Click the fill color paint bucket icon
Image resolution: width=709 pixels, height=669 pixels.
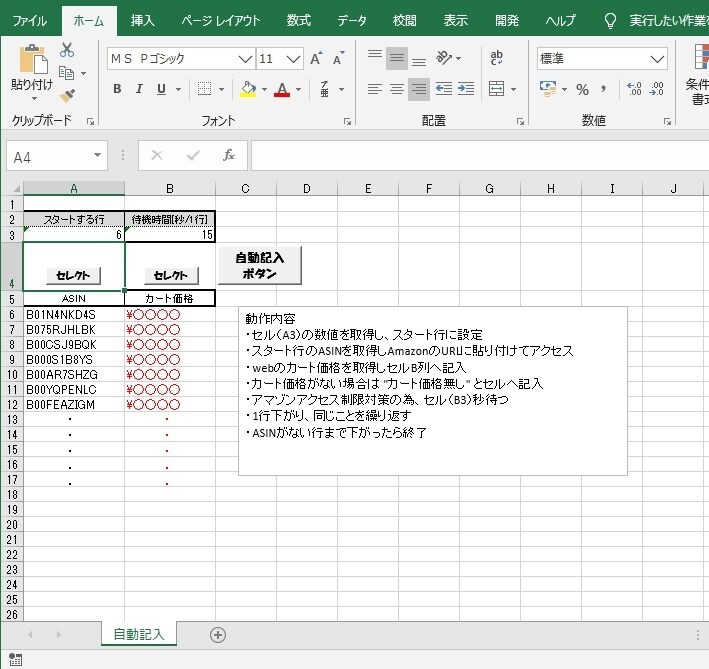(x=248, y=89)
